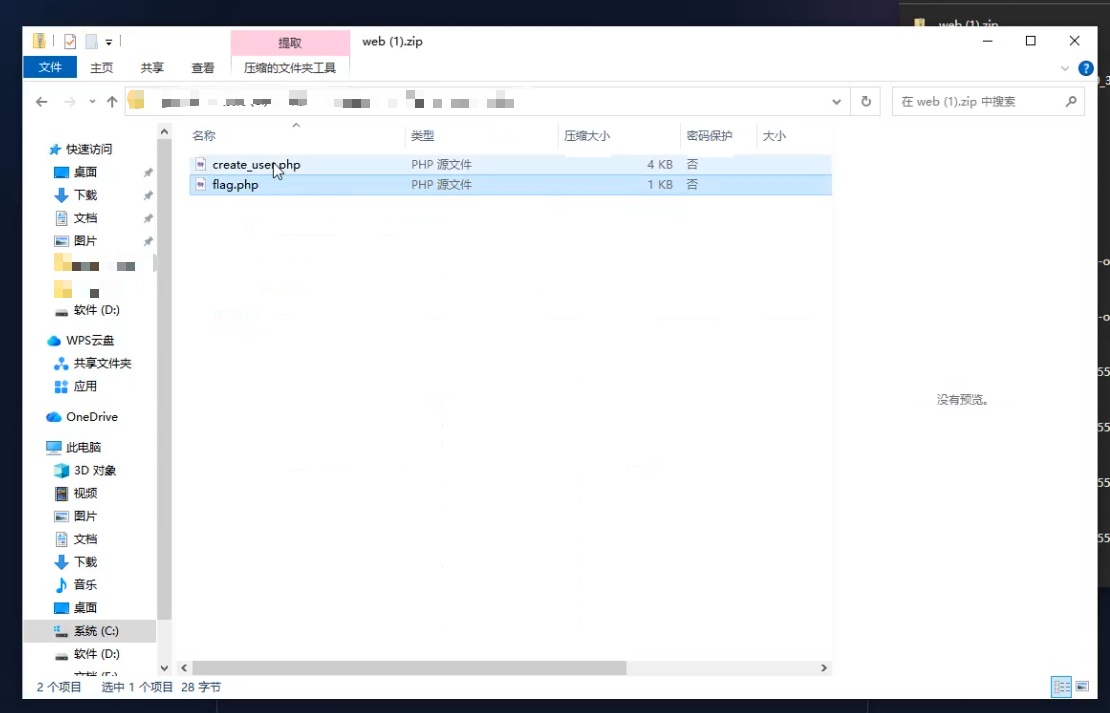Click the left arrow of horizontal scrollbar

tap(184, 668)
